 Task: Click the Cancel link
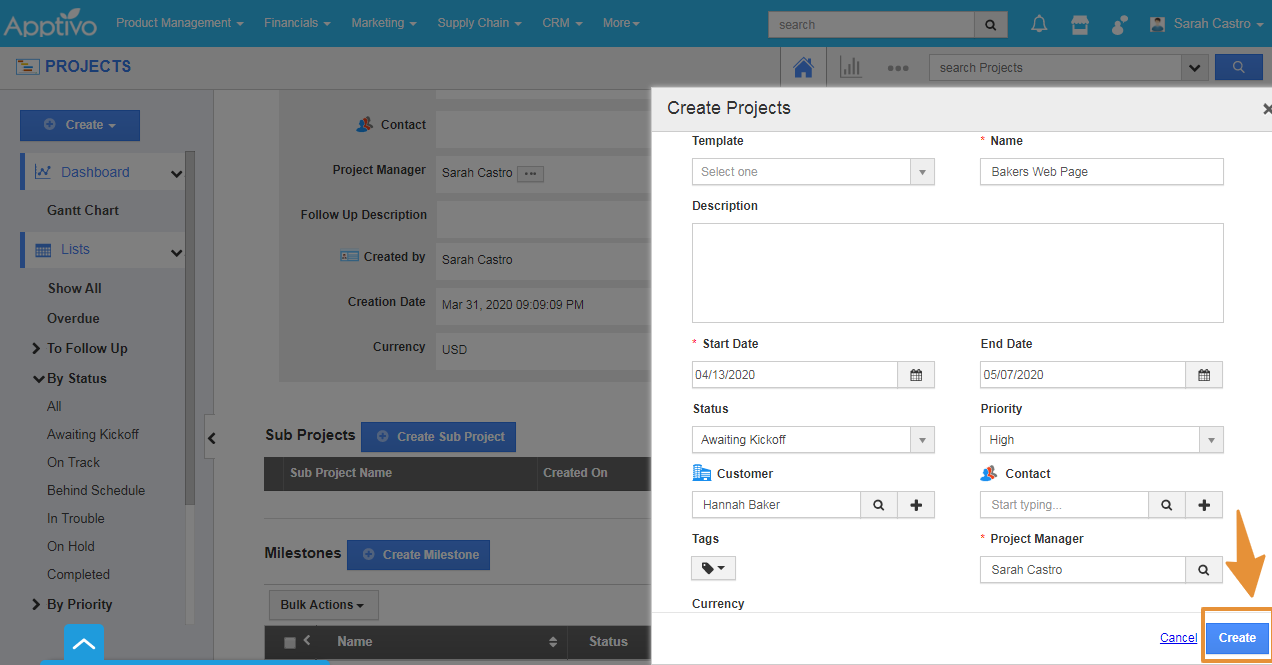[x=1178, y=638]
